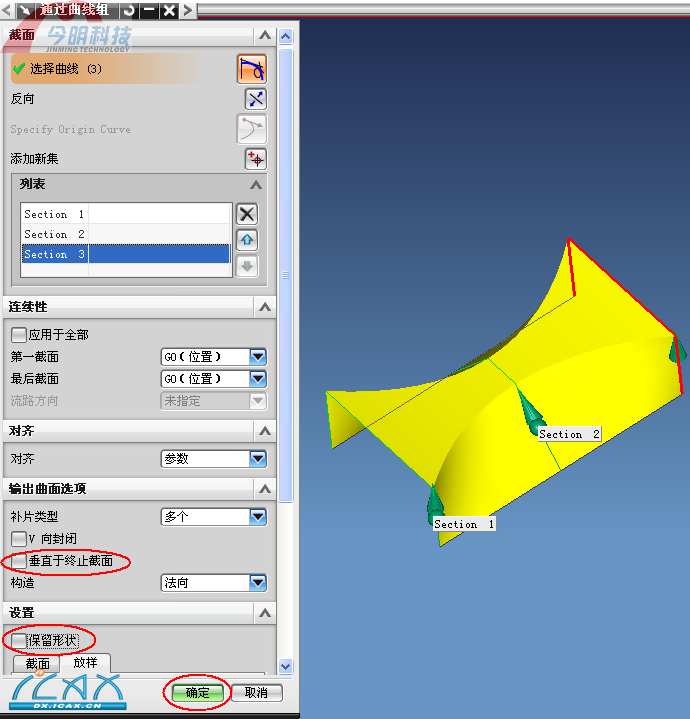Click the Specify Origin Curve icon

click(x=252, y=129)
